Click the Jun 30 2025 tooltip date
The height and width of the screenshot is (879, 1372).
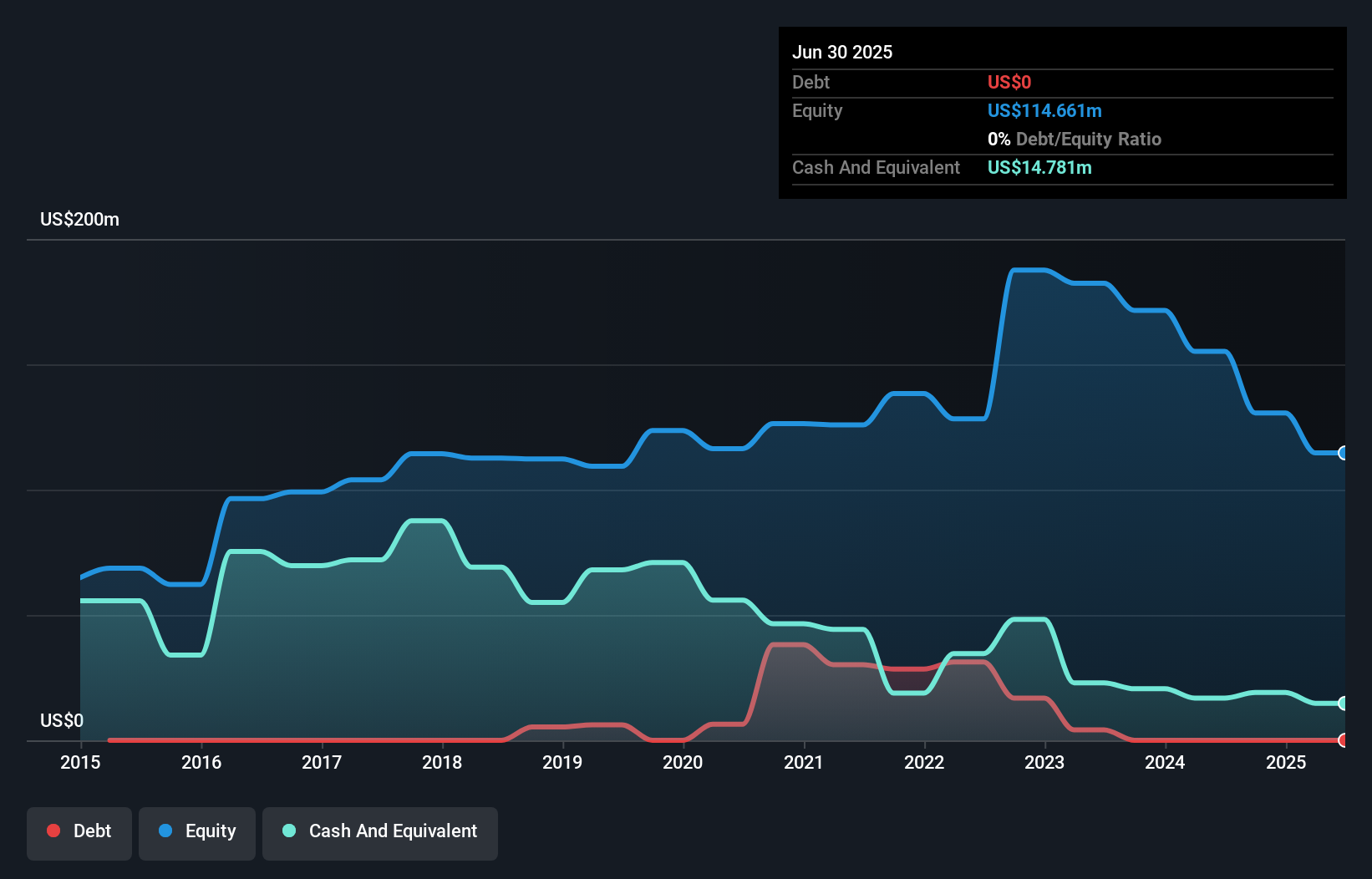tap(842, 52)
